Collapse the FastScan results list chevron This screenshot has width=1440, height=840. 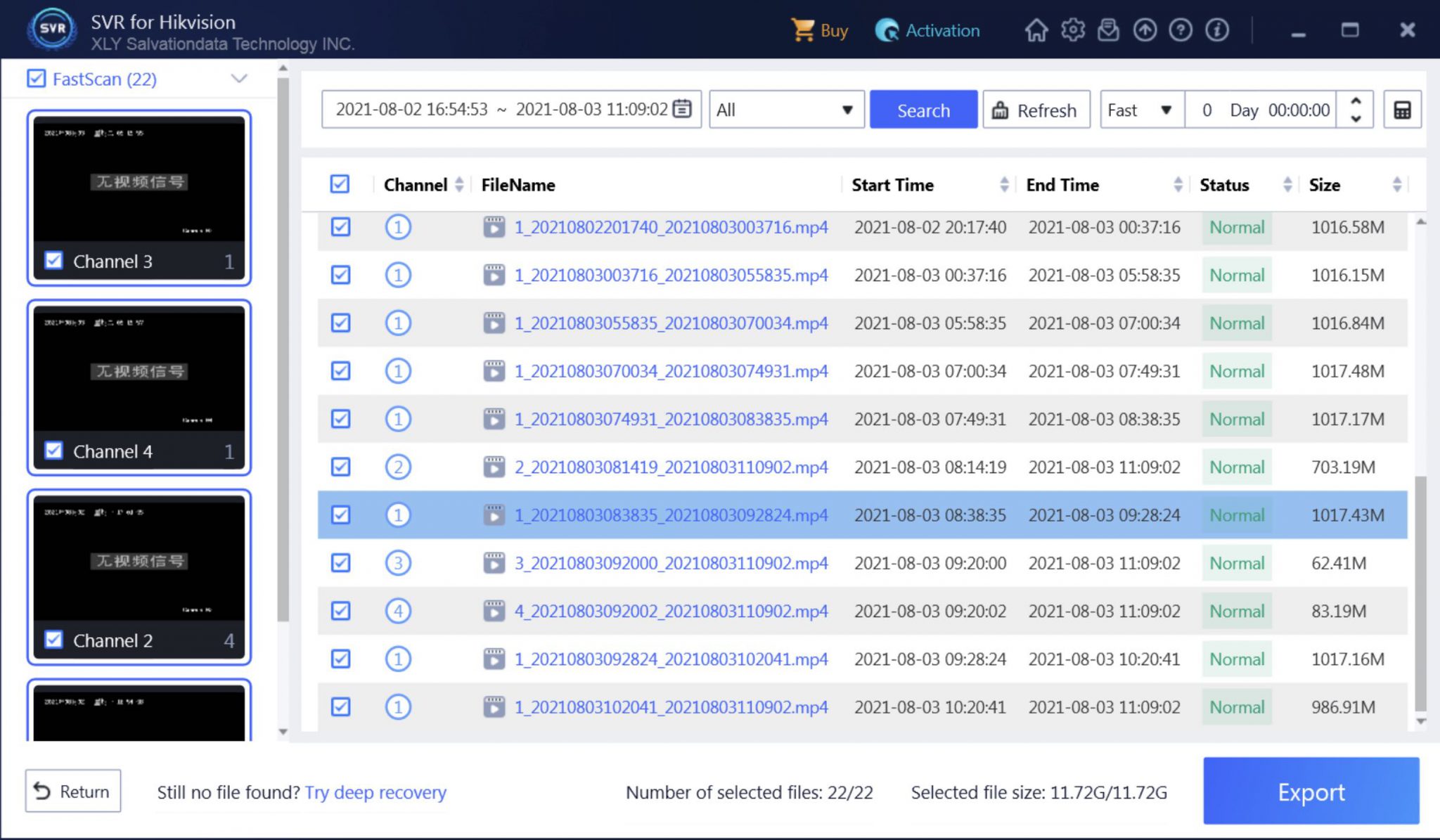(x=239, y=78)
